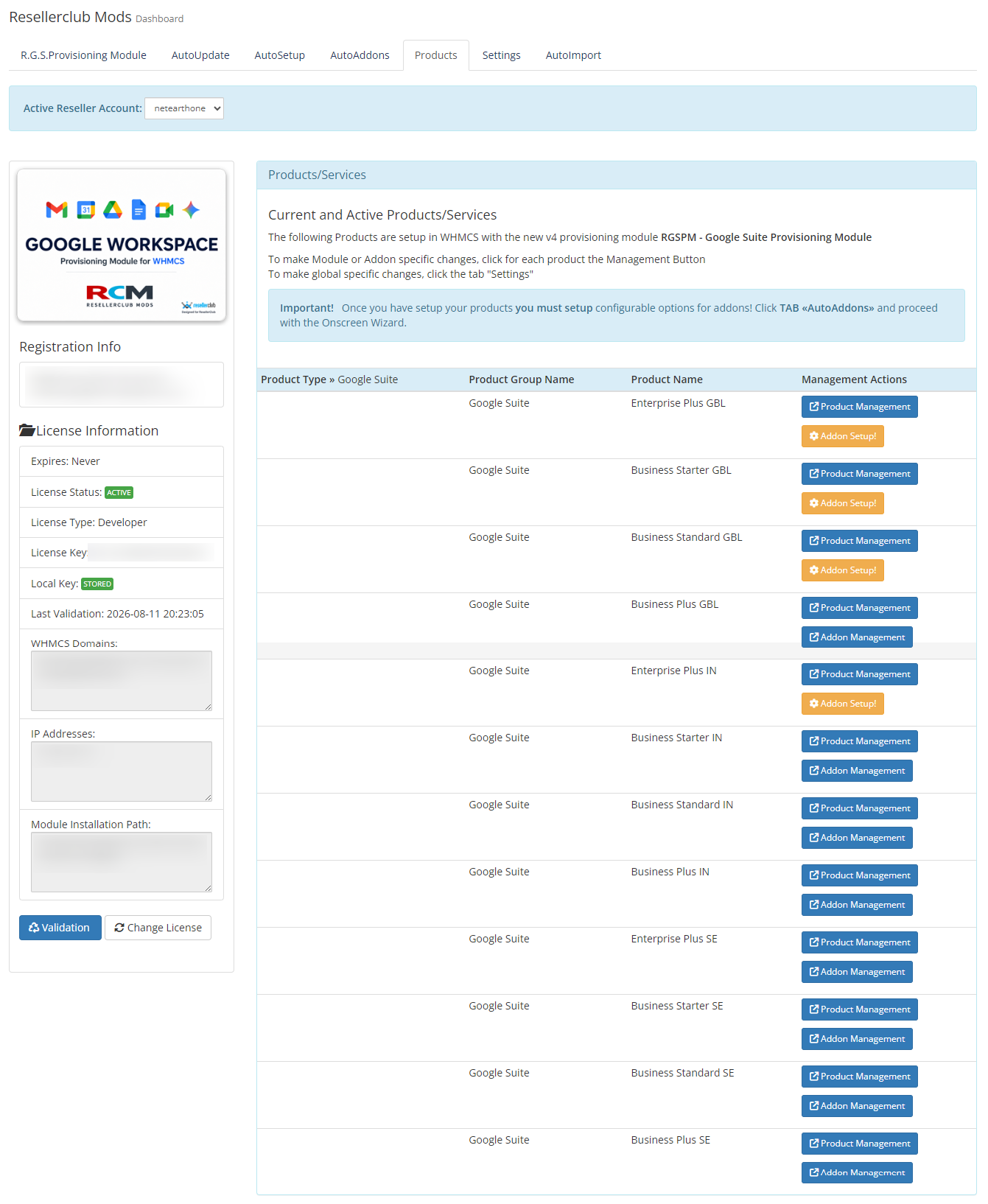988x1204 pixels.
Task: Open Product Management for Business Starter GBL
Action: pos(860,474)
